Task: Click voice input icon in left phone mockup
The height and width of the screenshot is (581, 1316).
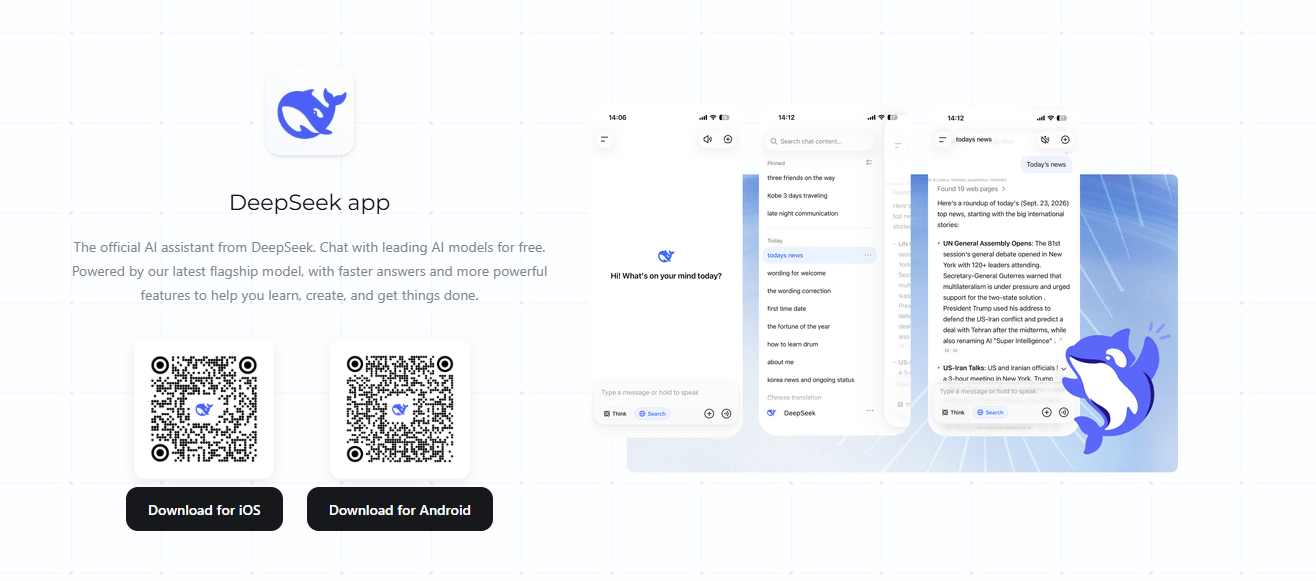Action: [727, 413]
